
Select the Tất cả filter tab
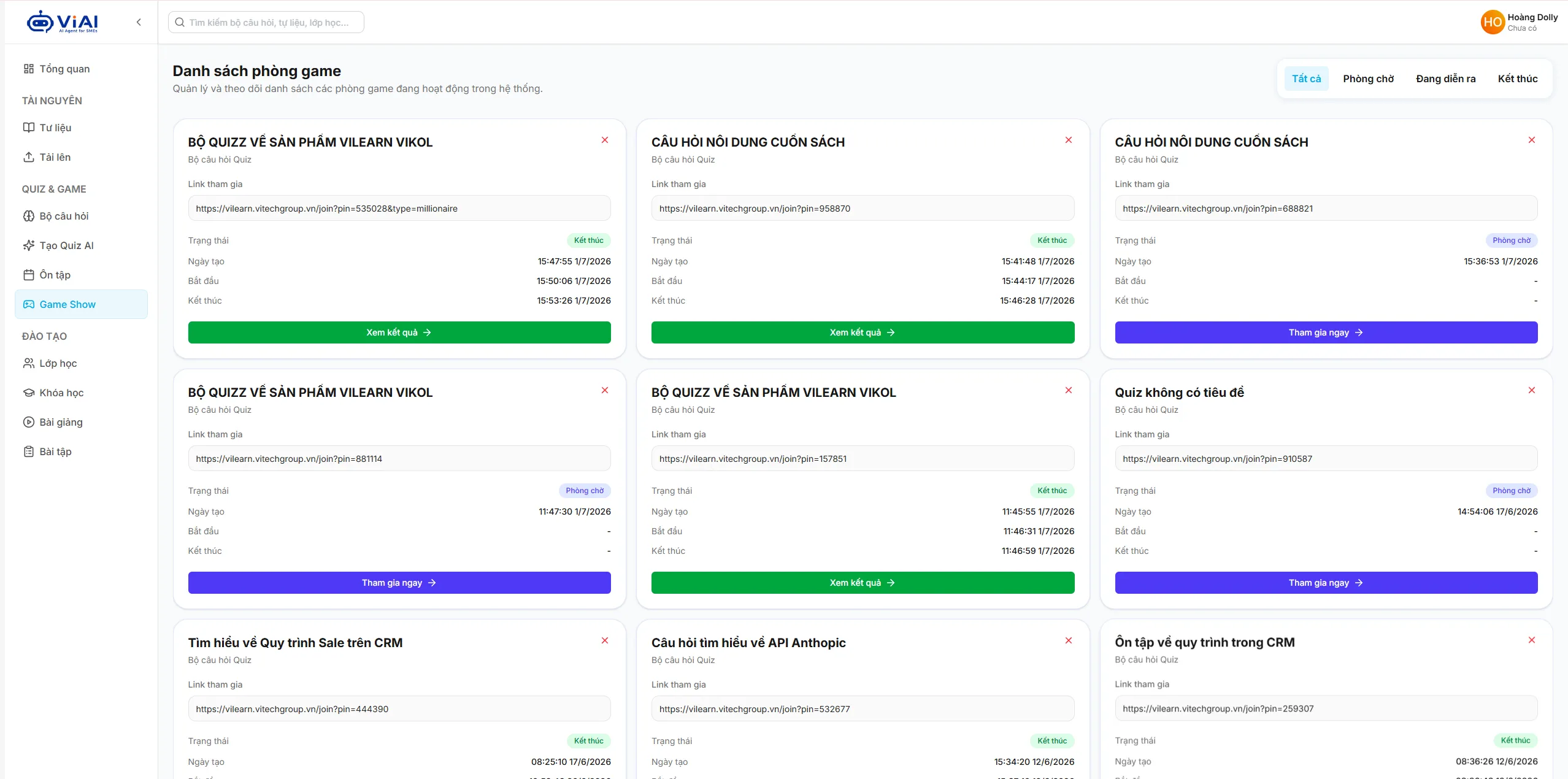coord(1306,79)
